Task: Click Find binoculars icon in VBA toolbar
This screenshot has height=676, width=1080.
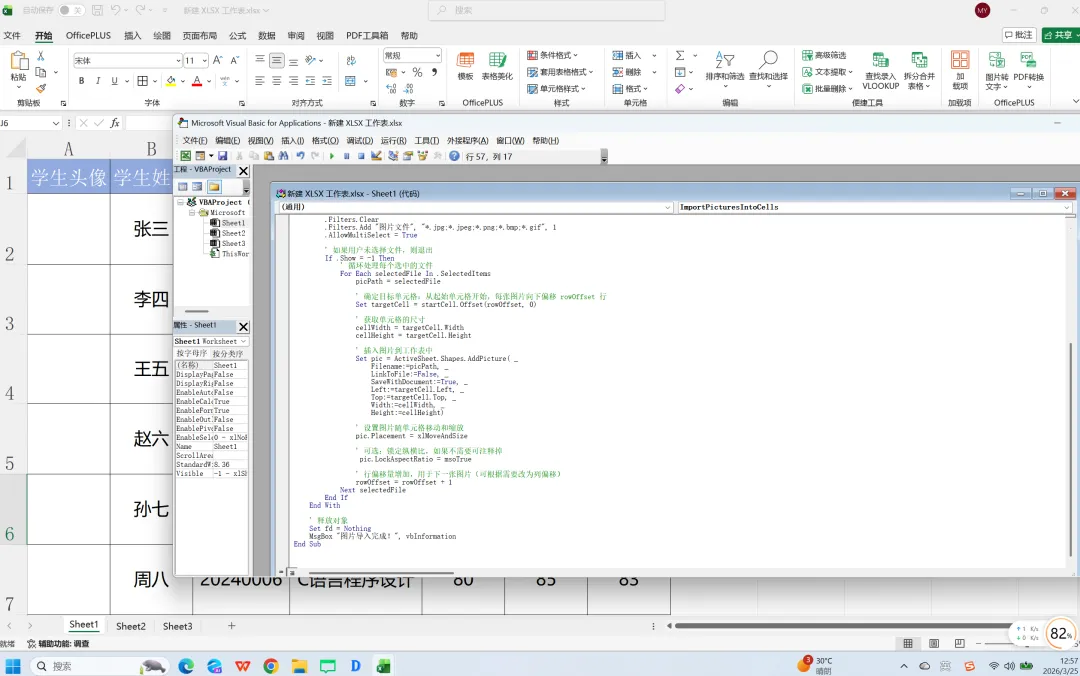Action: (284, 156)
